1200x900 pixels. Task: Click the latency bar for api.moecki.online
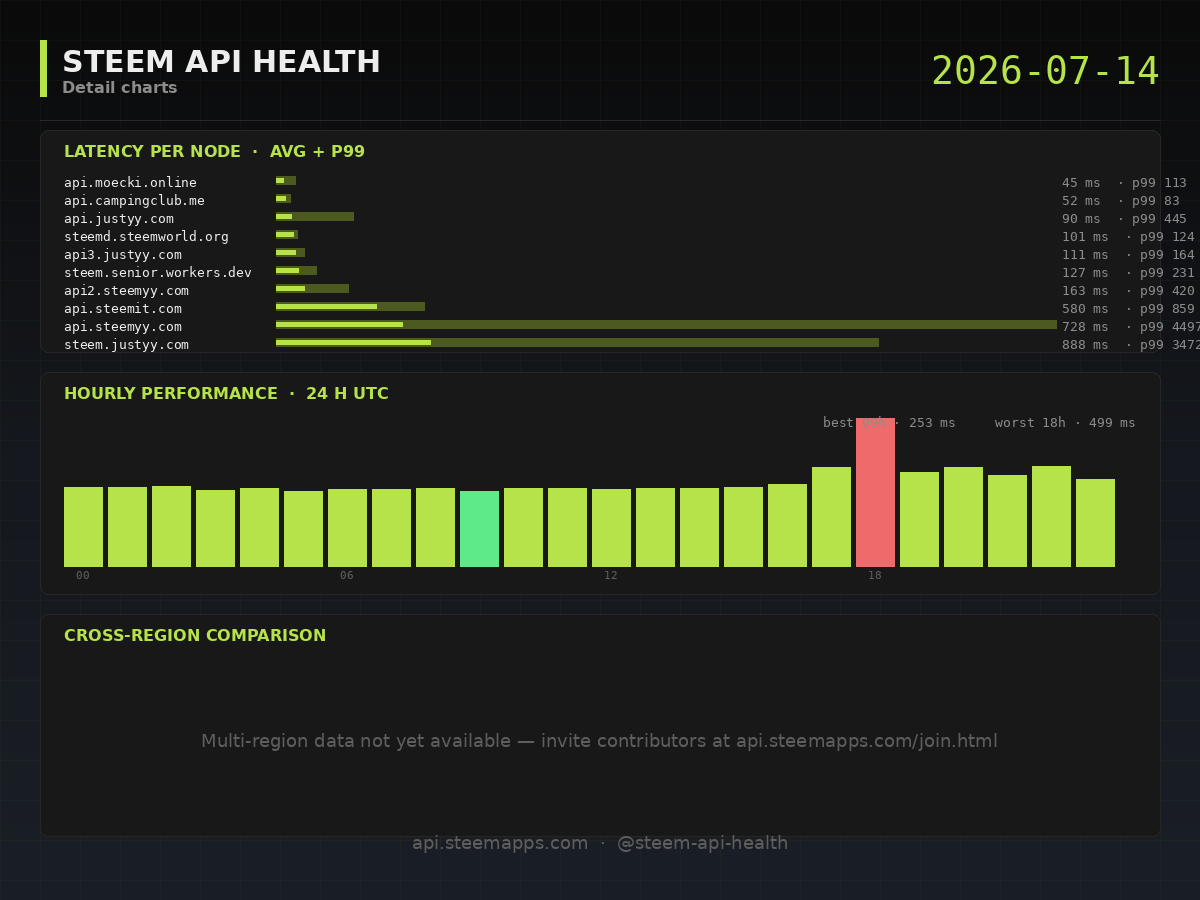[x=286, y=181]
